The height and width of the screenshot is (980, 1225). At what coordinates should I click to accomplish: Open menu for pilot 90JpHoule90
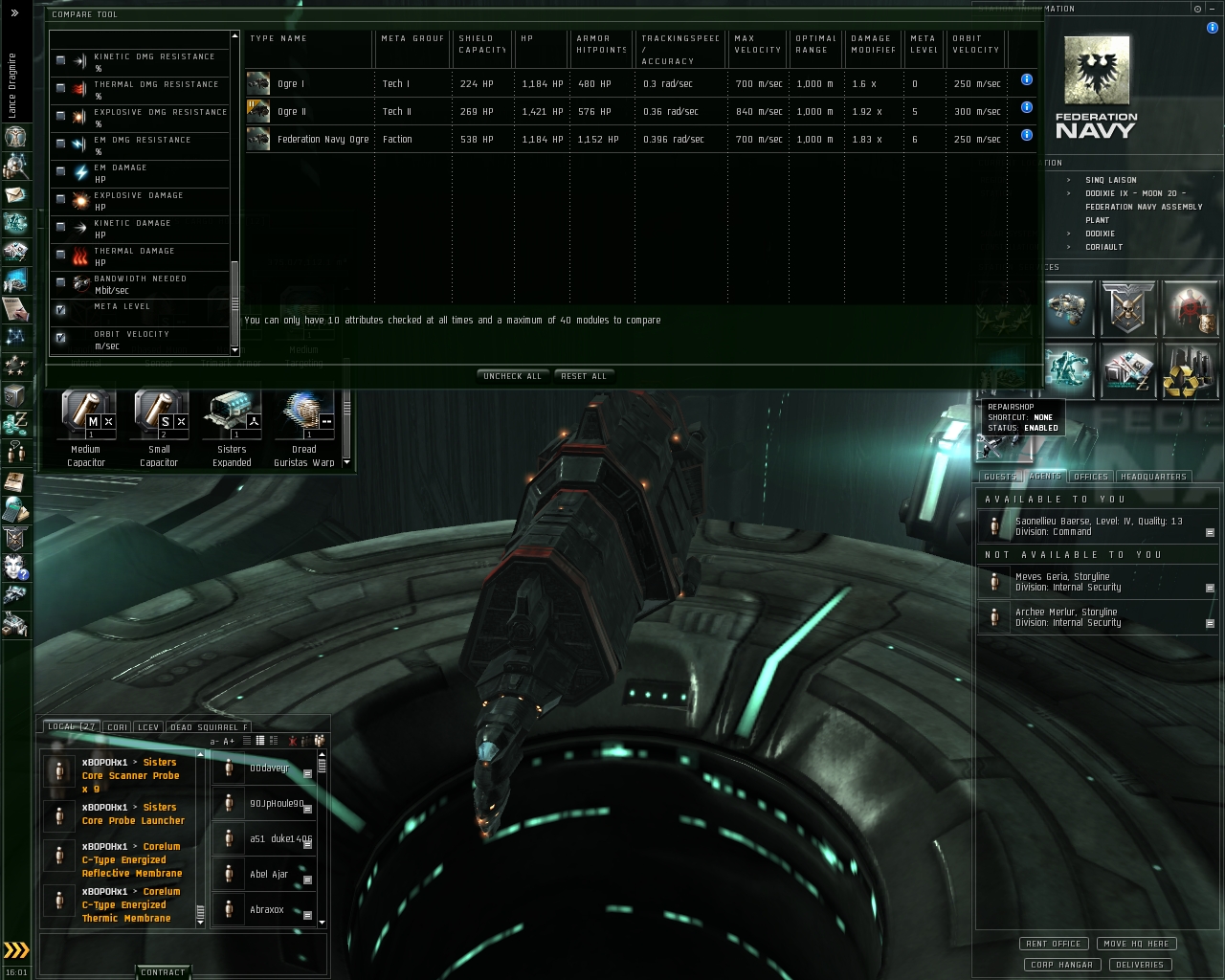(307, 809)
